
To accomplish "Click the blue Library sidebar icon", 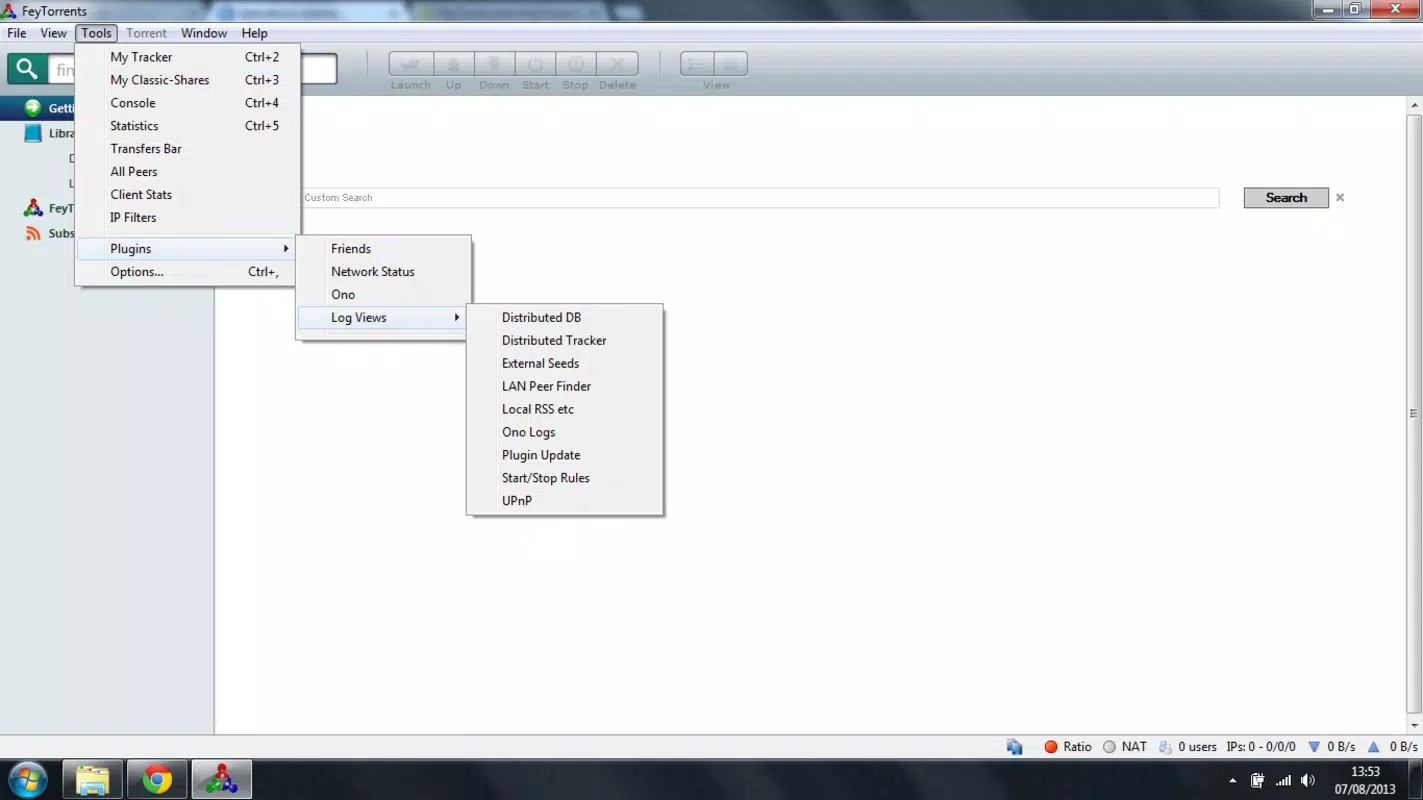I will 33,133.
